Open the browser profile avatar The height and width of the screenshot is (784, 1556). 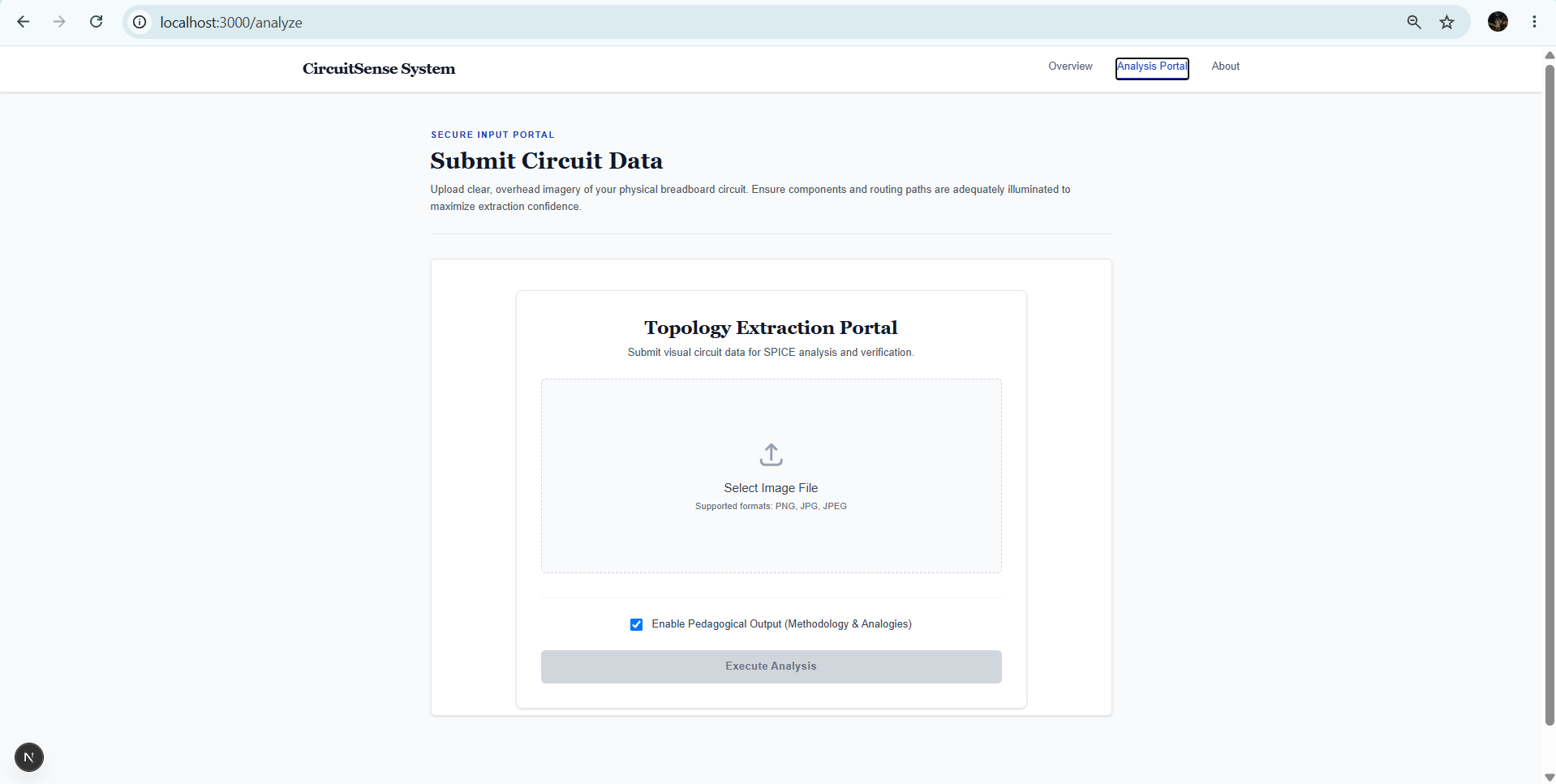point(1498,22)
